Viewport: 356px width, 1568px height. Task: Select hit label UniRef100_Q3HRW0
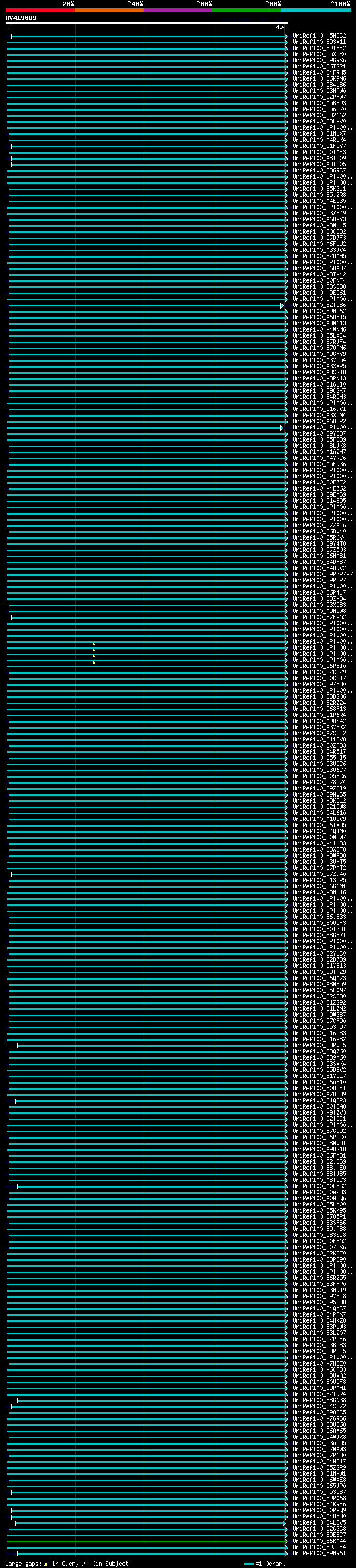319,91
